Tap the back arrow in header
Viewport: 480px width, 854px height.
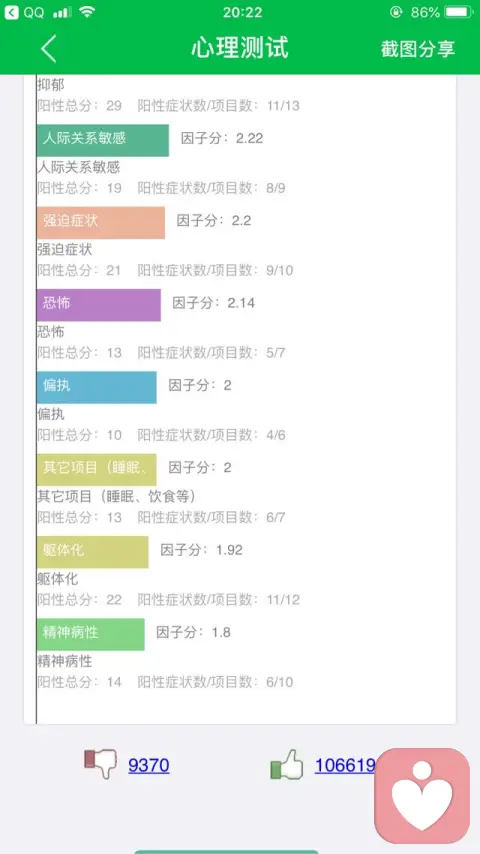click(x=48, y=48)
